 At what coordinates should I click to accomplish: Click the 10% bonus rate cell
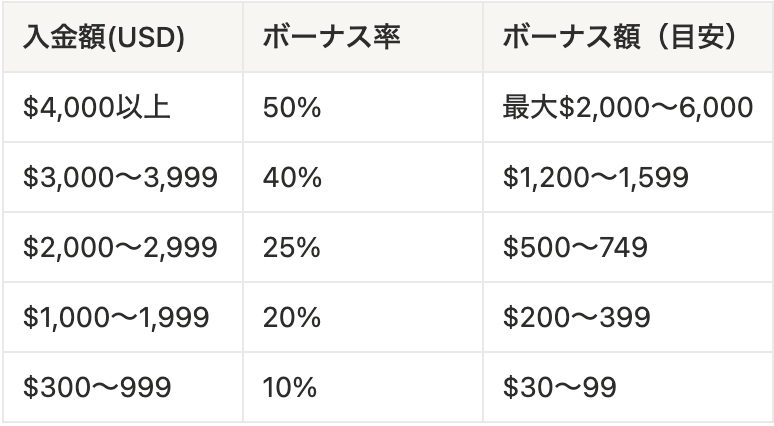click(291, 387)
